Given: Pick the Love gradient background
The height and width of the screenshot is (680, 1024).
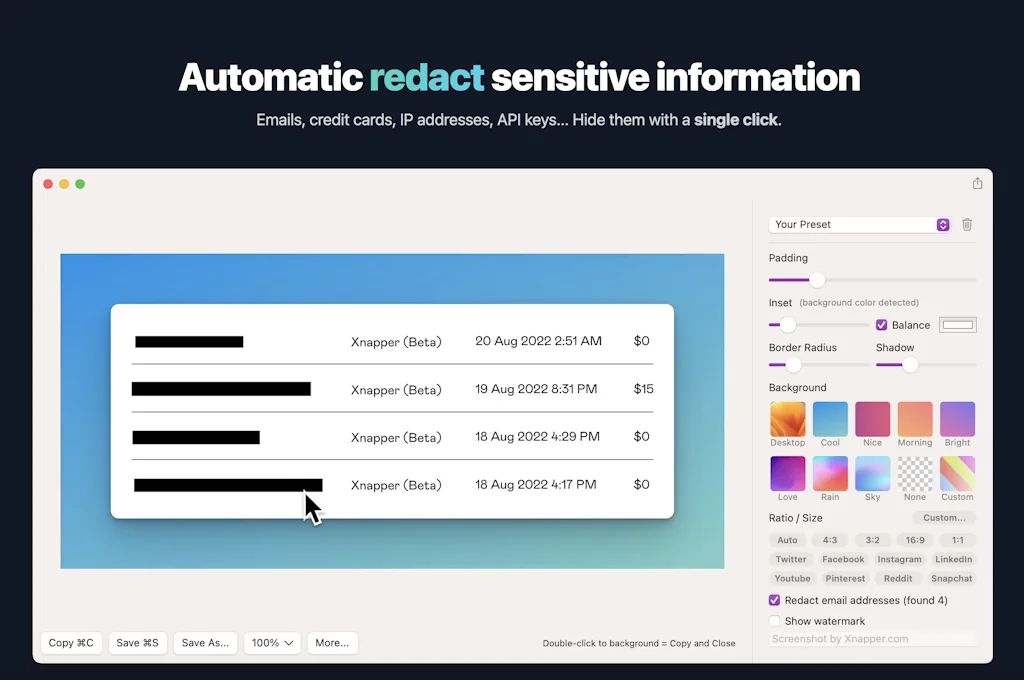Looking at the screenshot, I should pyautogui.click(x=787, y=474).
